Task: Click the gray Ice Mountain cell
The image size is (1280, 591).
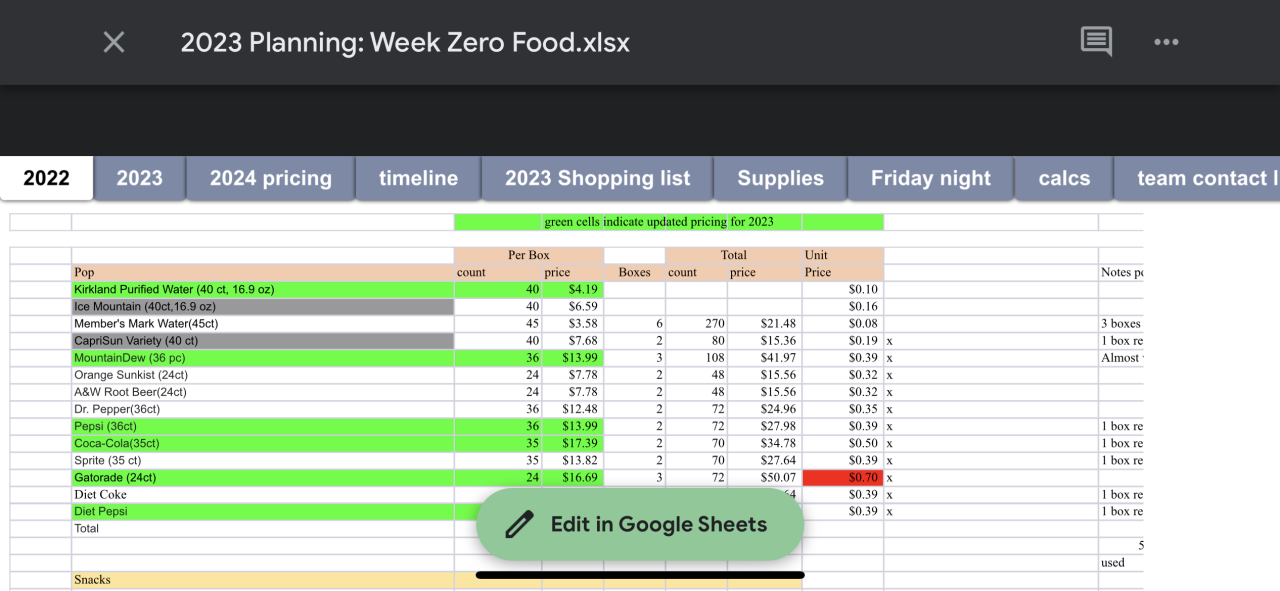Action: (x=262, y=307)
